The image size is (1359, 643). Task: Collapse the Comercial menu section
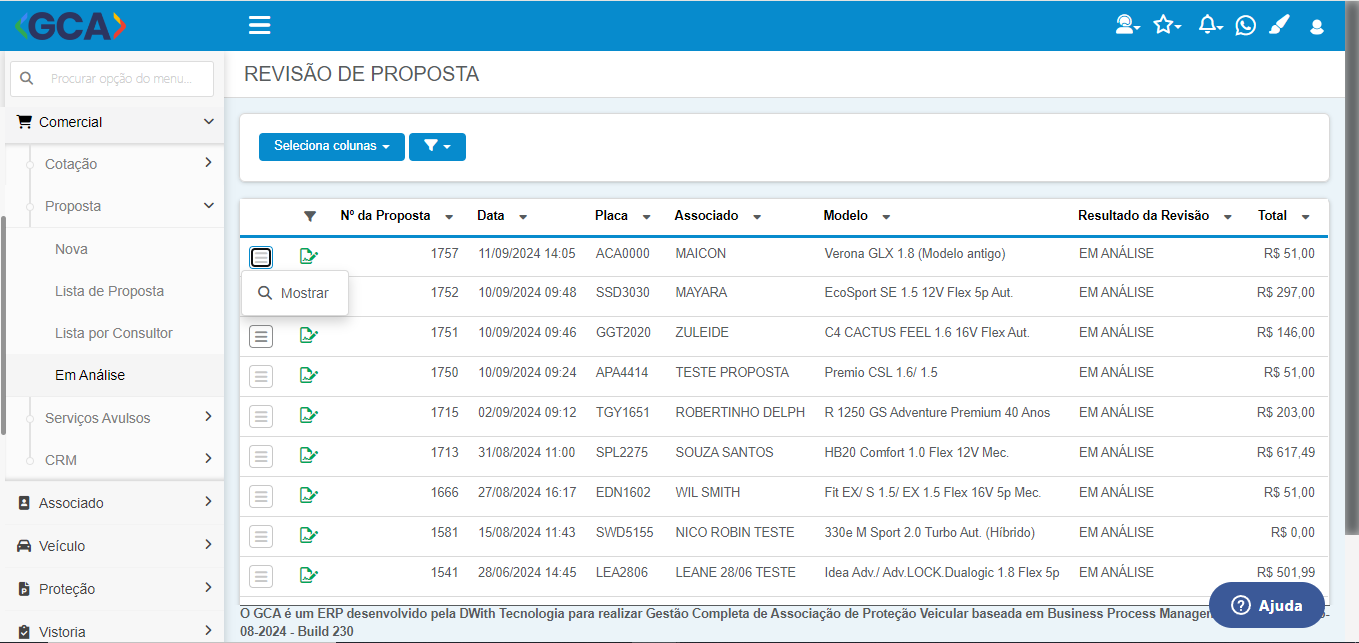tap(113, 122)
